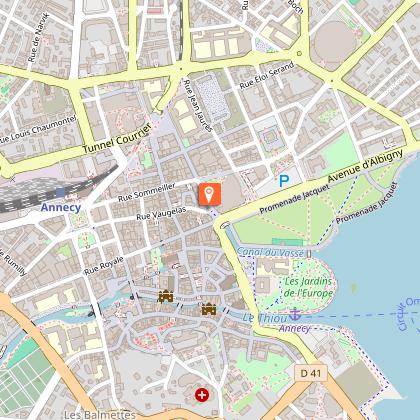
Task: Click the Annecy station label
Action: point(61,208)
